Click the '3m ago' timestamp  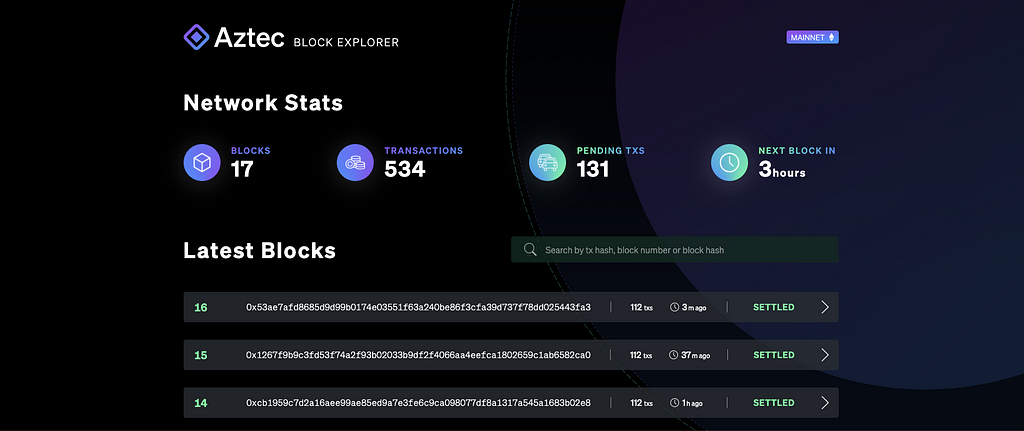point(692,307)
